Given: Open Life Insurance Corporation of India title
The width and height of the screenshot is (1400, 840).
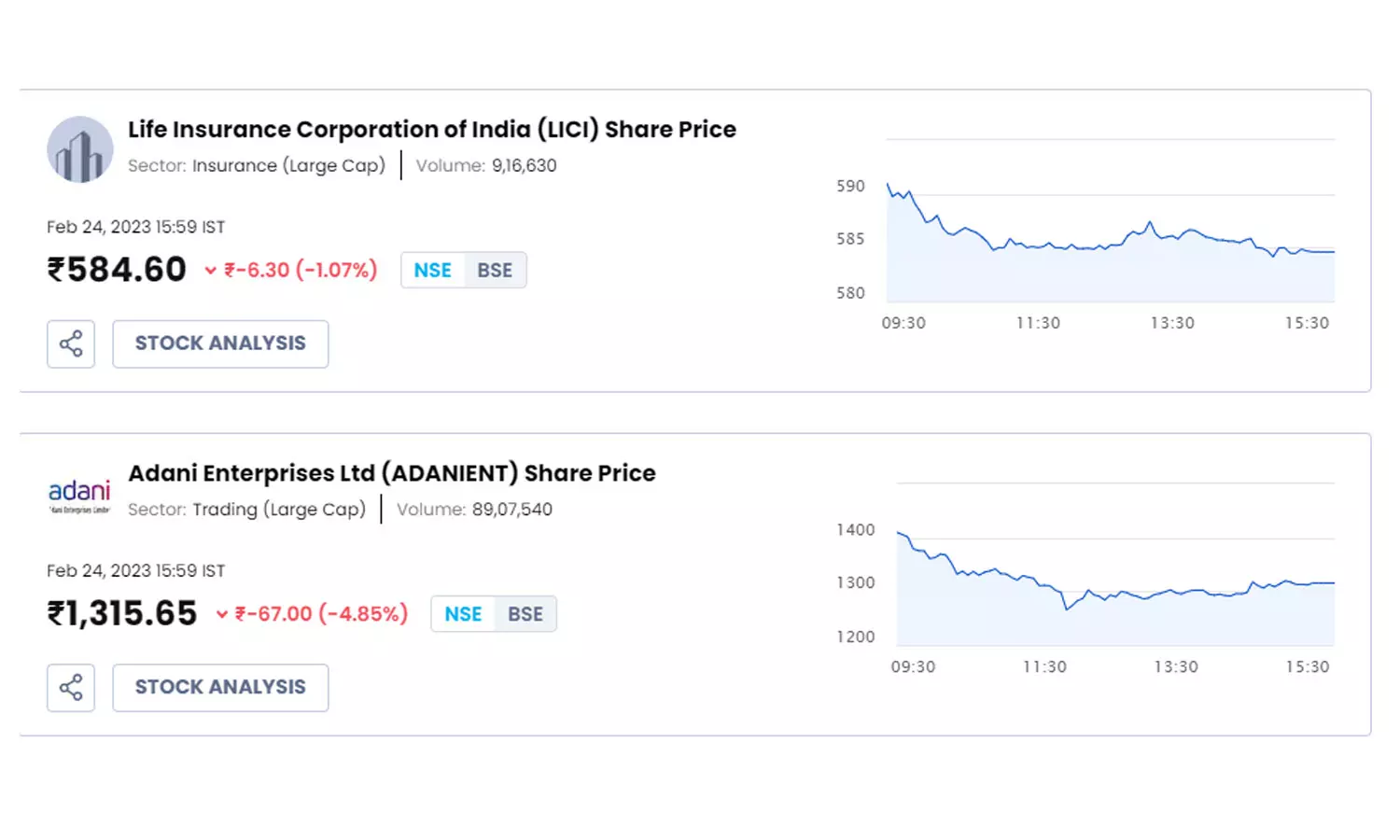Looking at the screenshot, I should [431, 130].
